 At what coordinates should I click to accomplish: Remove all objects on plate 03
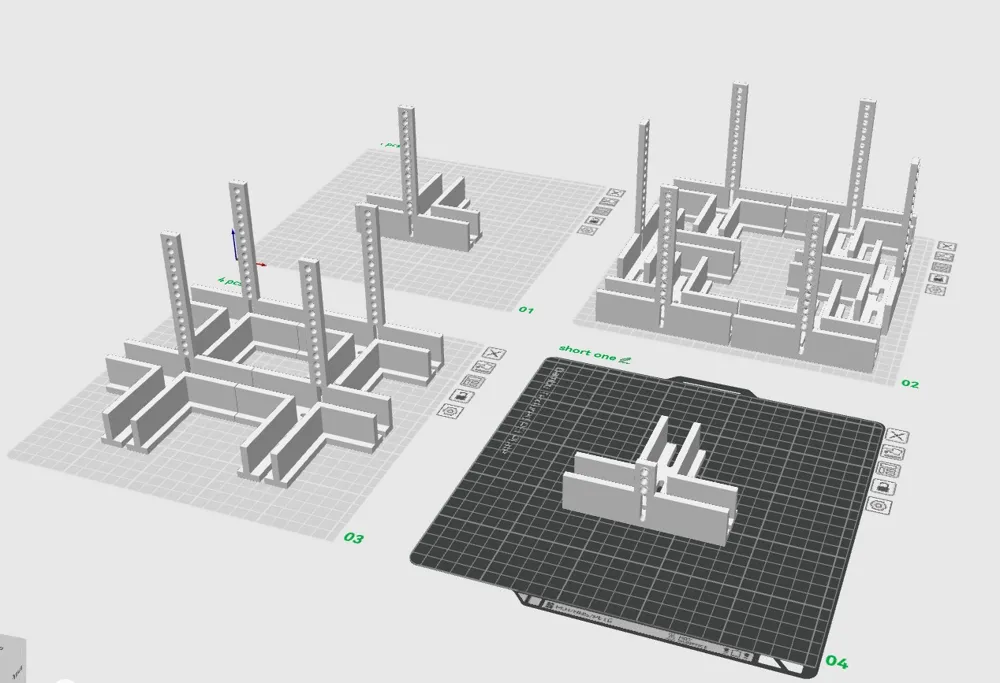494,354
